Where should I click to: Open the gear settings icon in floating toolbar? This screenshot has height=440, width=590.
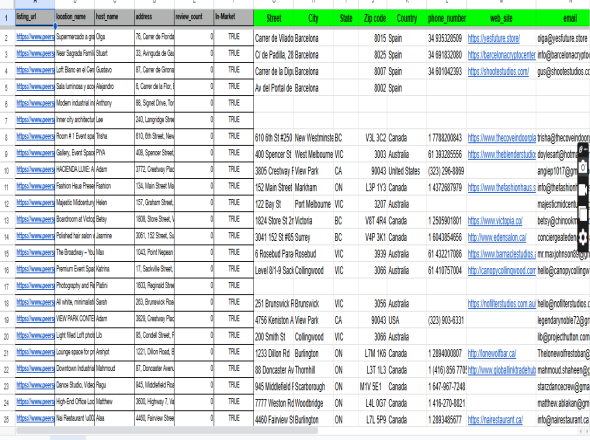coord(583,237)
